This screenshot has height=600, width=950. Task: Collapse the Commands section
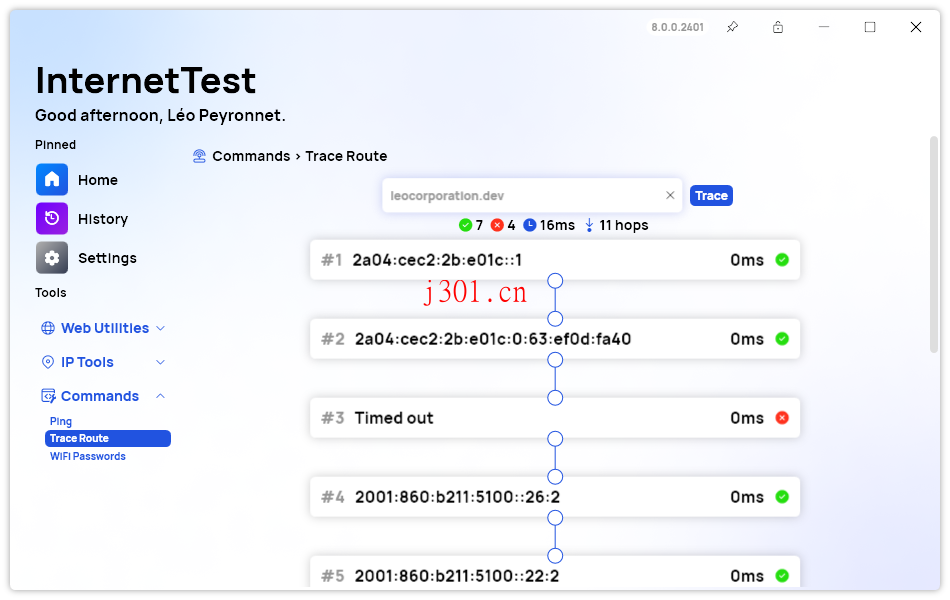(x=160, y=395)
